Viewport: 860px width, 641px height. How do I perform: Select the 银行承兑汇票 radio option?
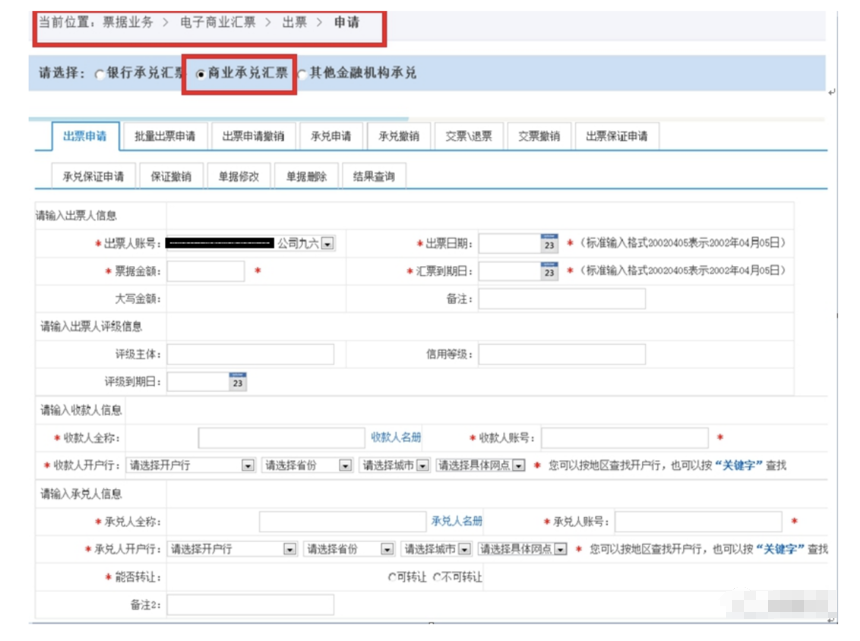99,74
